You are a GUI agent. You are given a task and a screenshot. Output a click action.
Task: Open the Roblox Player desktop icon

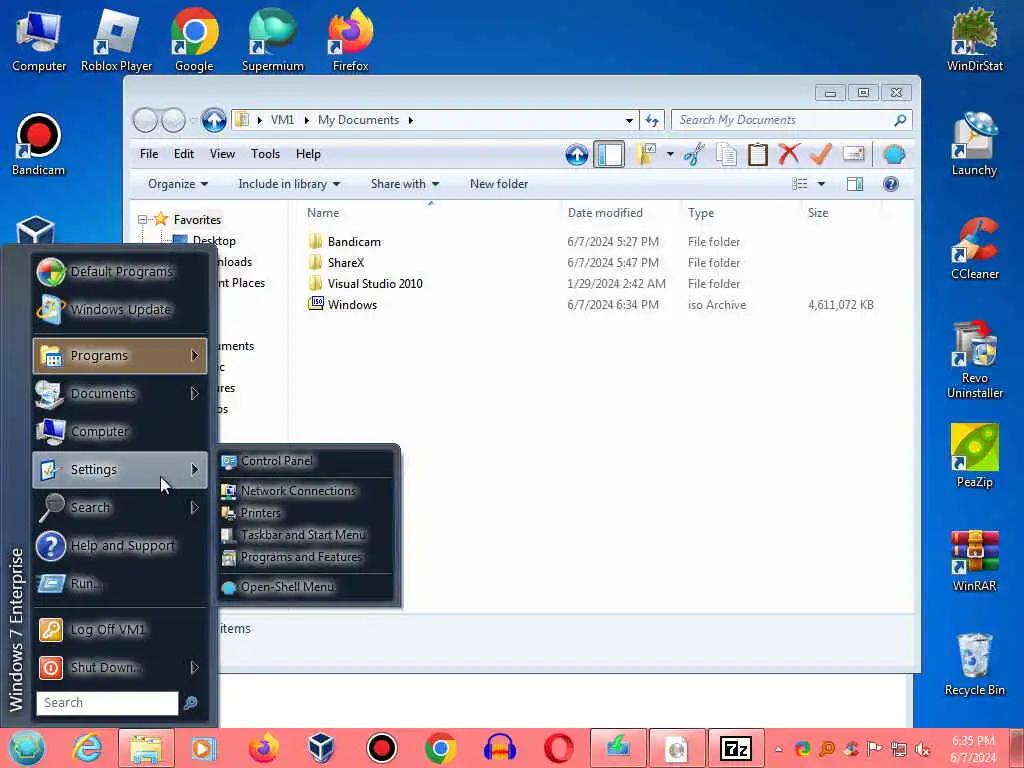[116, 39]
